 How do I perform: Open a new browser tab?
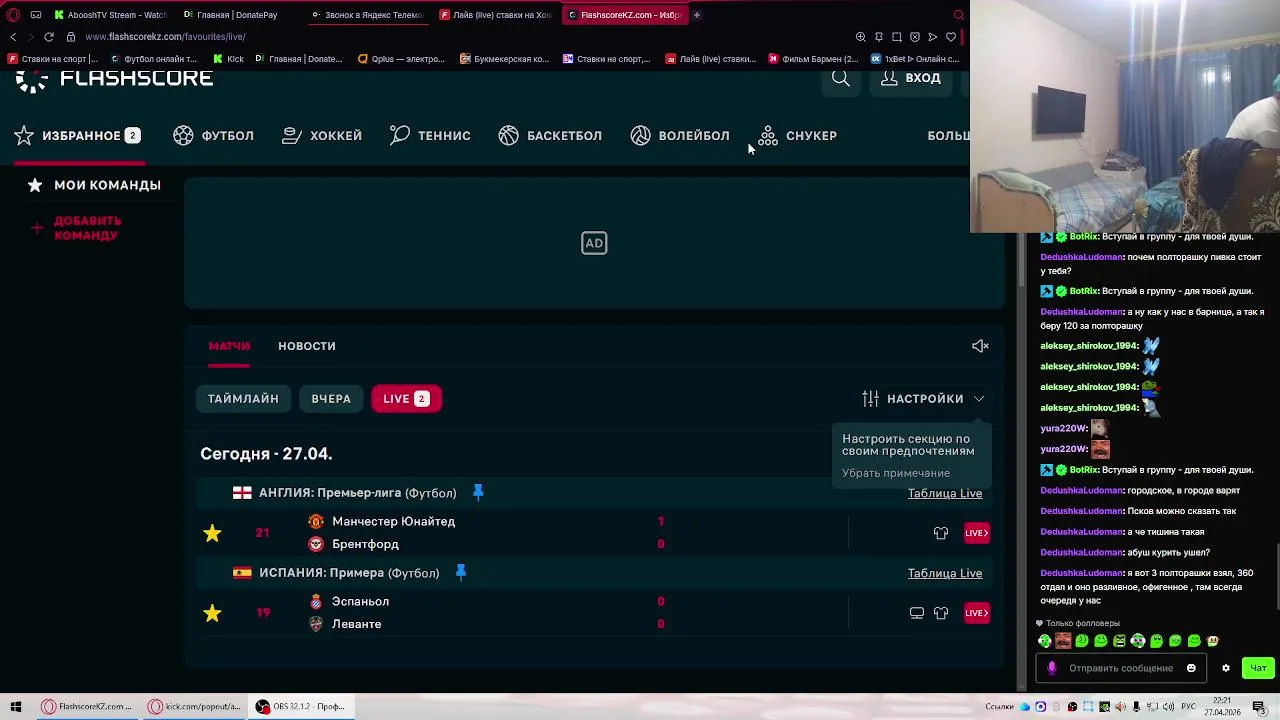pyautogui.click(x=697, y=15)
